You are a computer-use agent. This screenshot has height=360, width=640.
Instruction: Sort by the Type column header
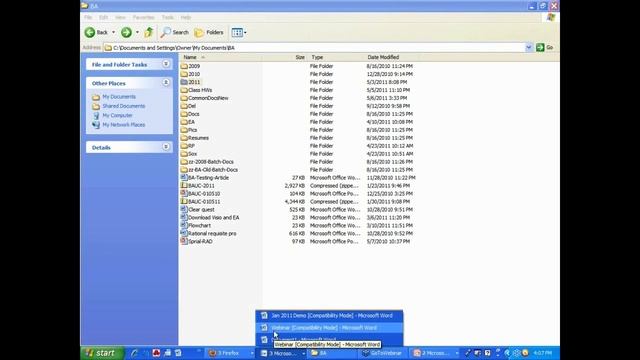(336, 57)
